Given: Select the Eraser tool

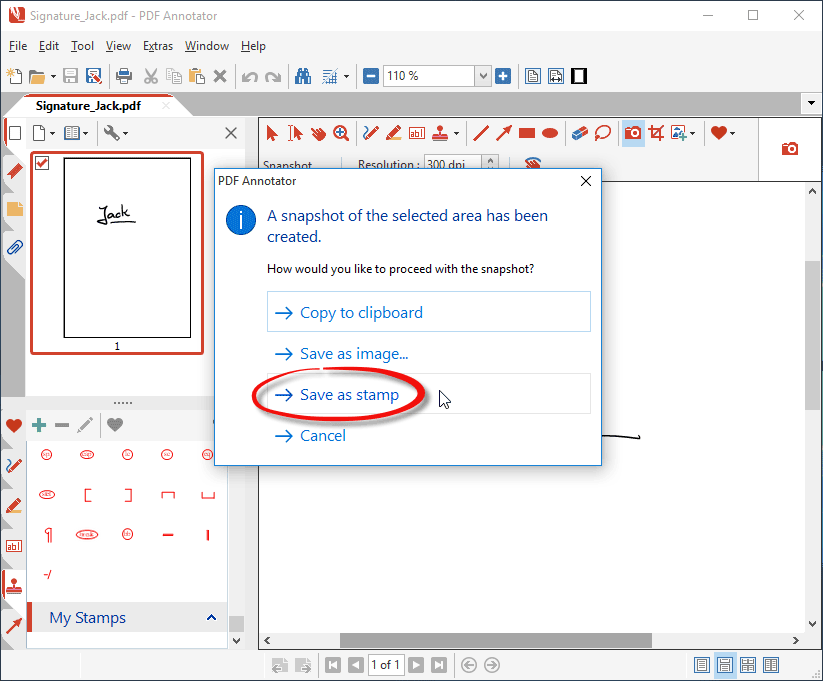Looking at the screenshot, I should 577,132.
